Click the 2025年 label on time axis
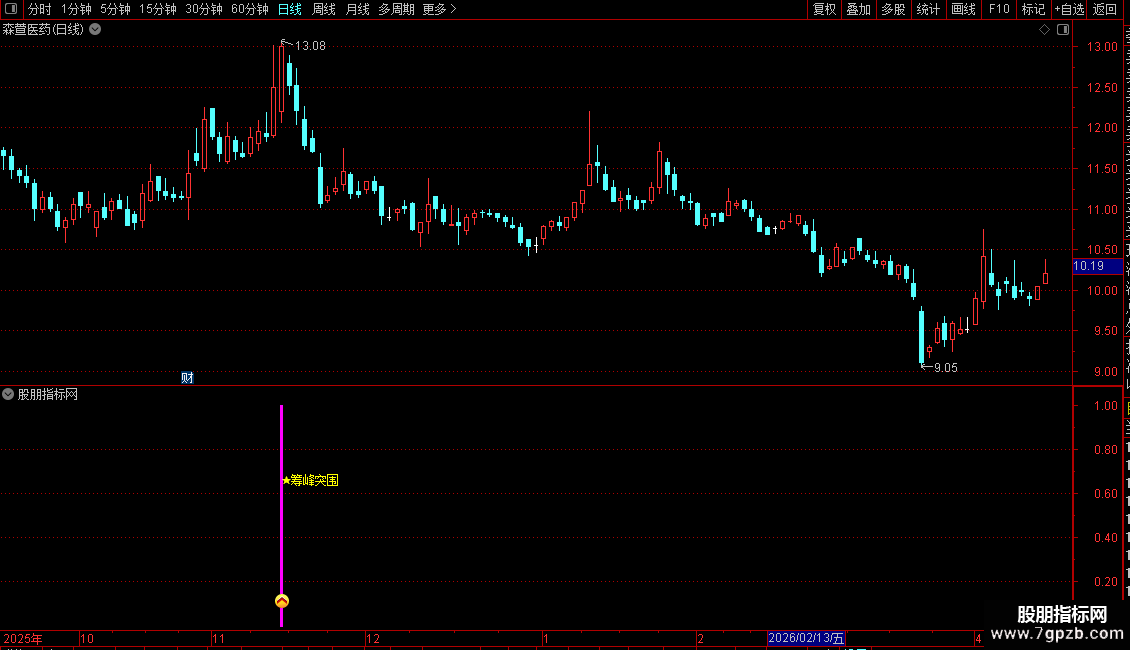This screenshot has width=1130, height=650. 23,638
